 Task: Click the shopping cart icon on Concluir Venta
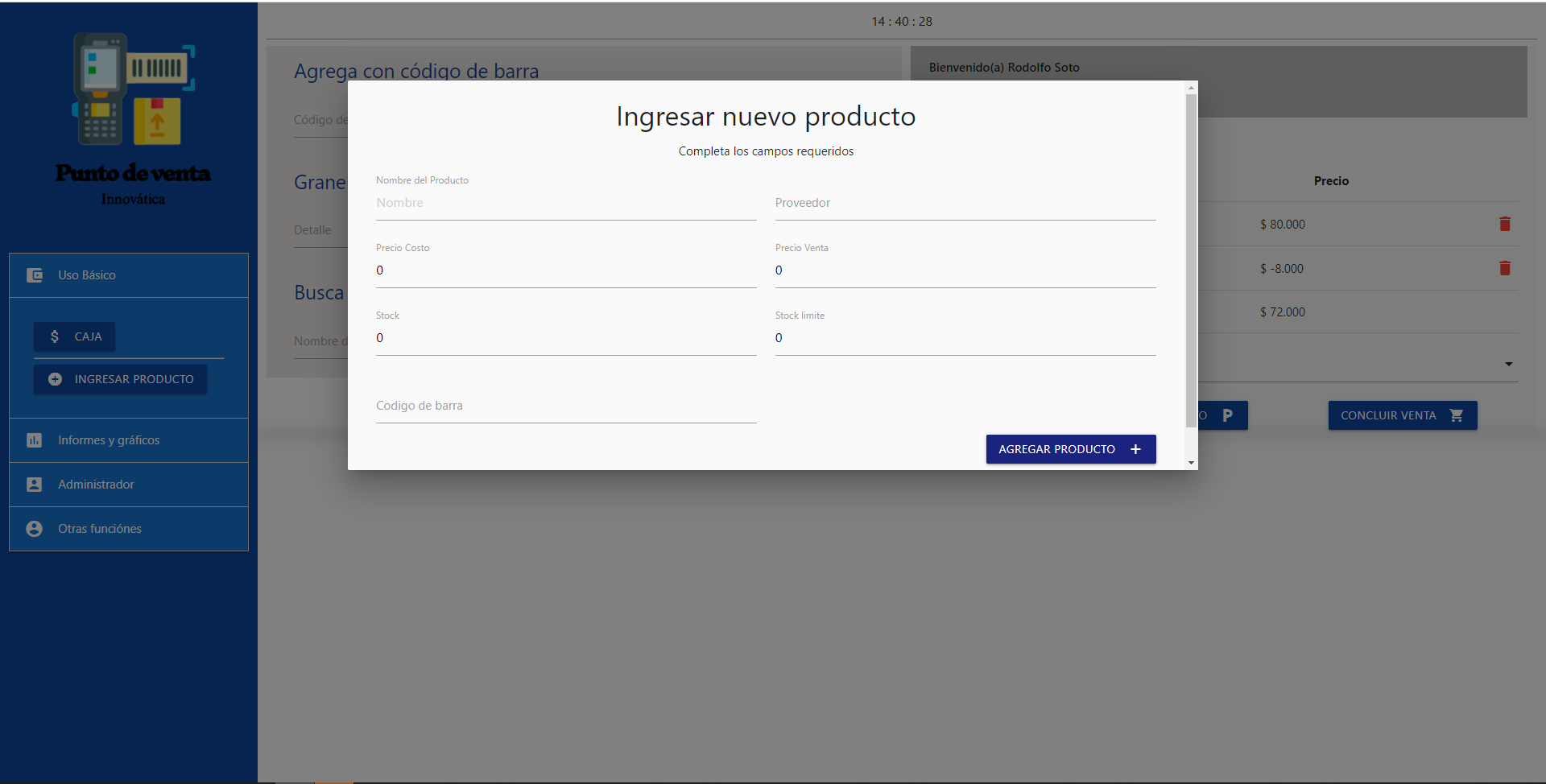pos(1456,415)
